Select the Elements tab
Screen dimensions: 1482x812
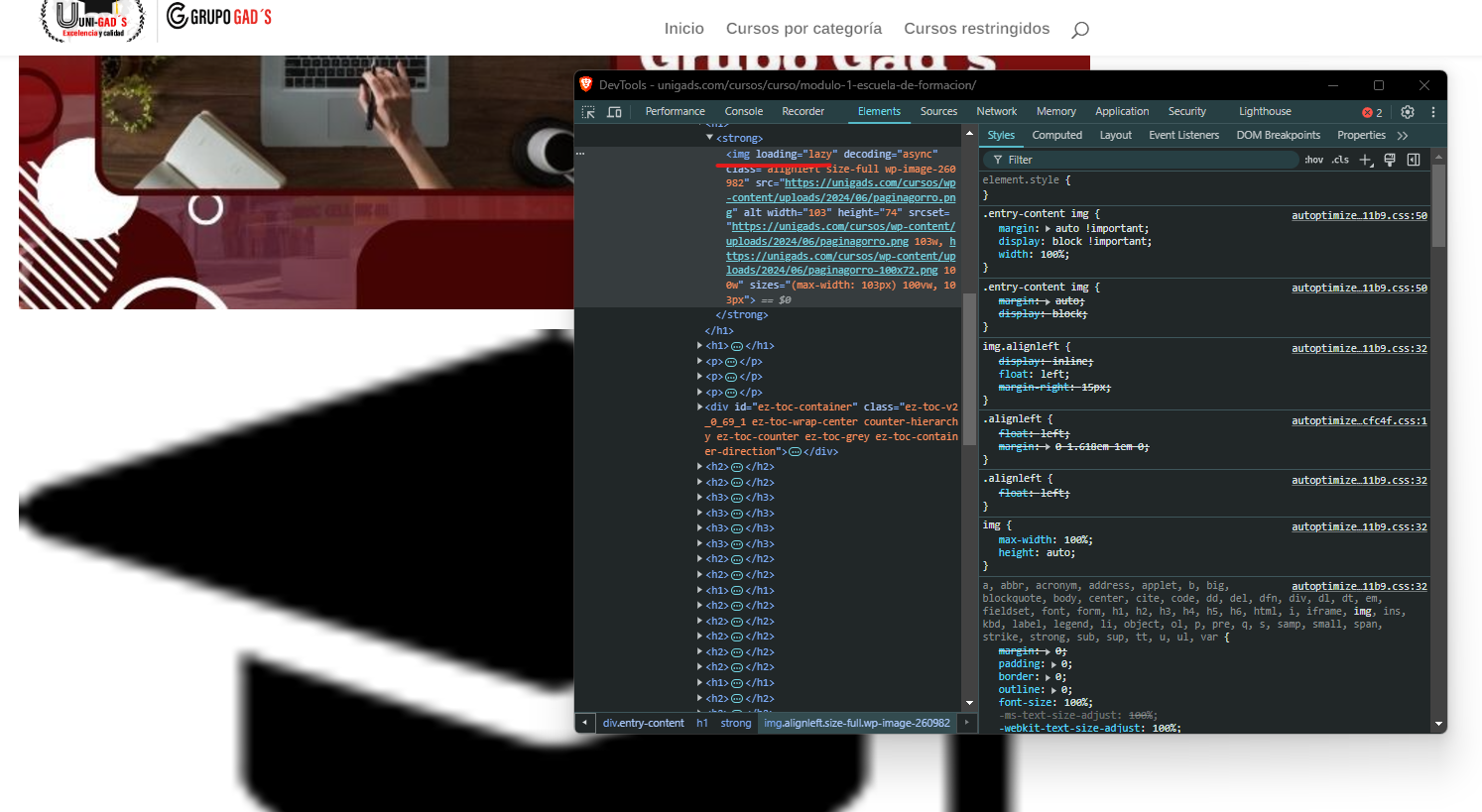pos(879,112)
